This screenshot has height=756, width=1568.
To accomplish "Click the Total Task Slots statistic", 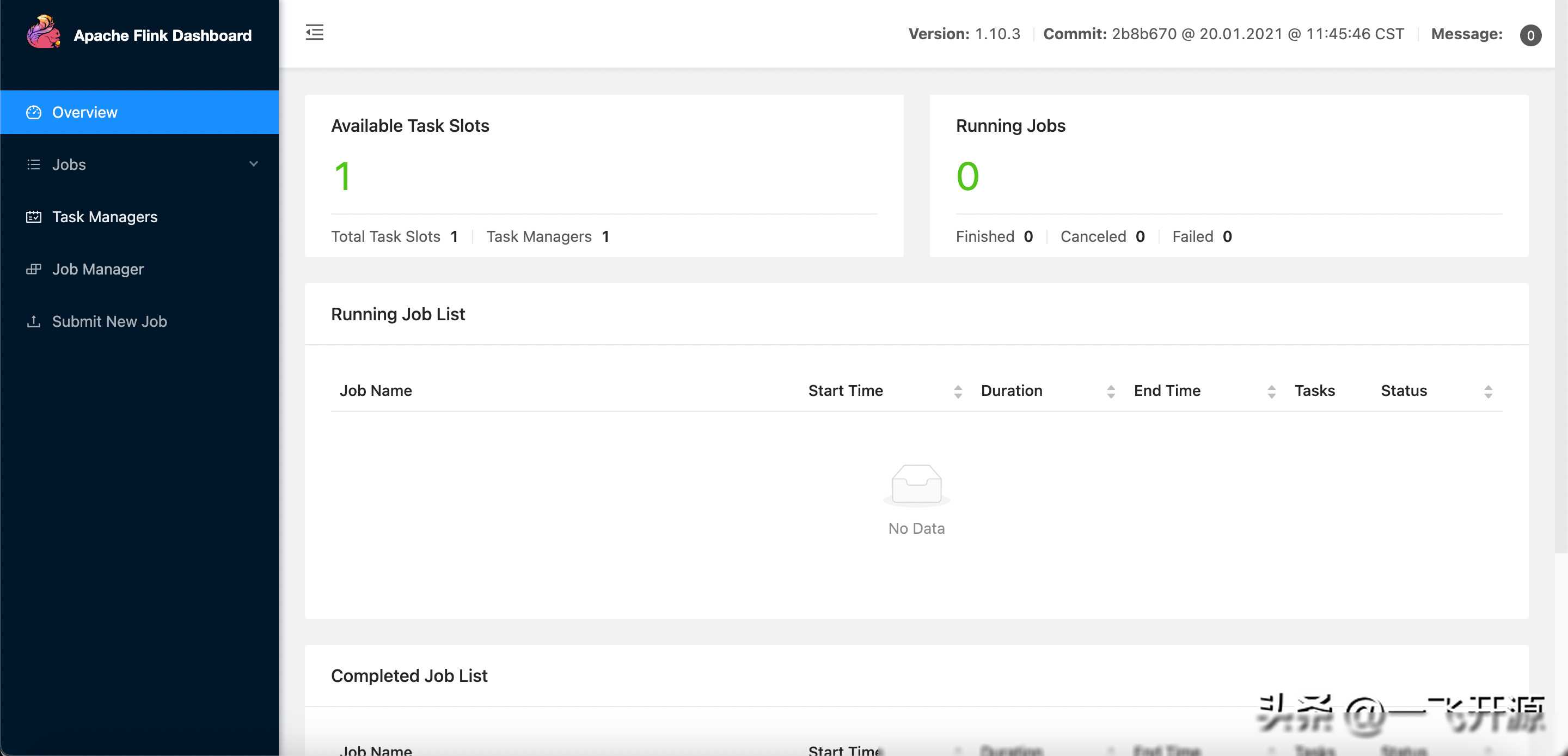I will (394, 236).
